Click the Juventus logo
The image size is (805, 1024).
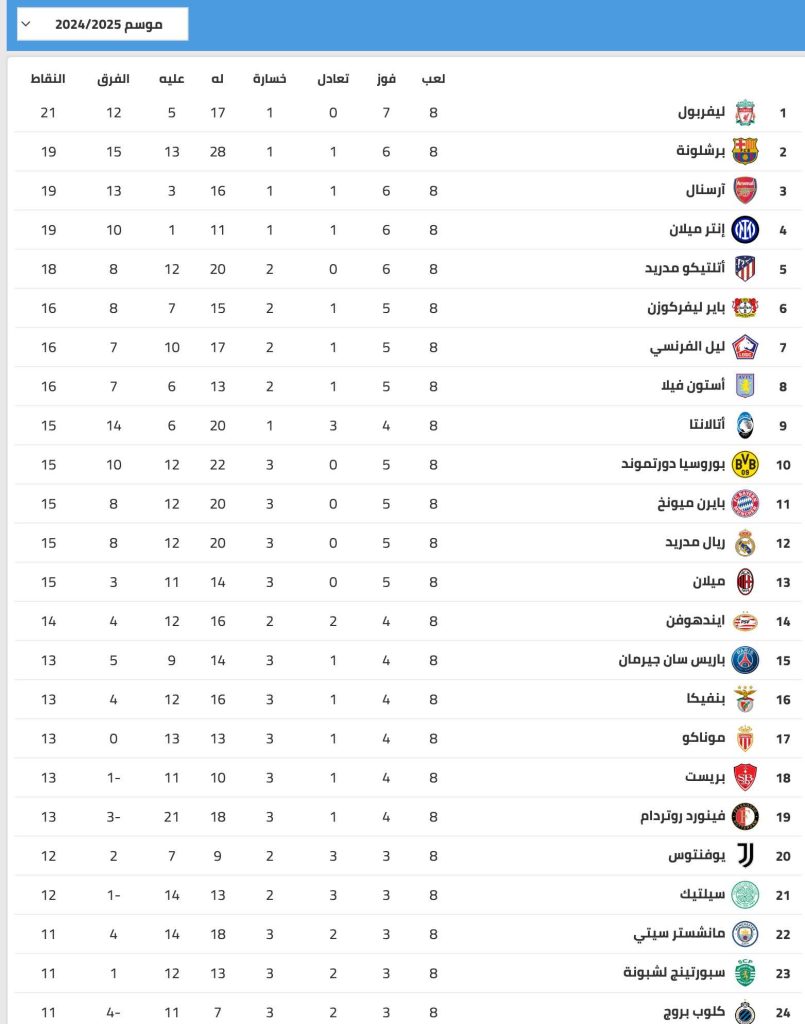click(x=746, y=856)
